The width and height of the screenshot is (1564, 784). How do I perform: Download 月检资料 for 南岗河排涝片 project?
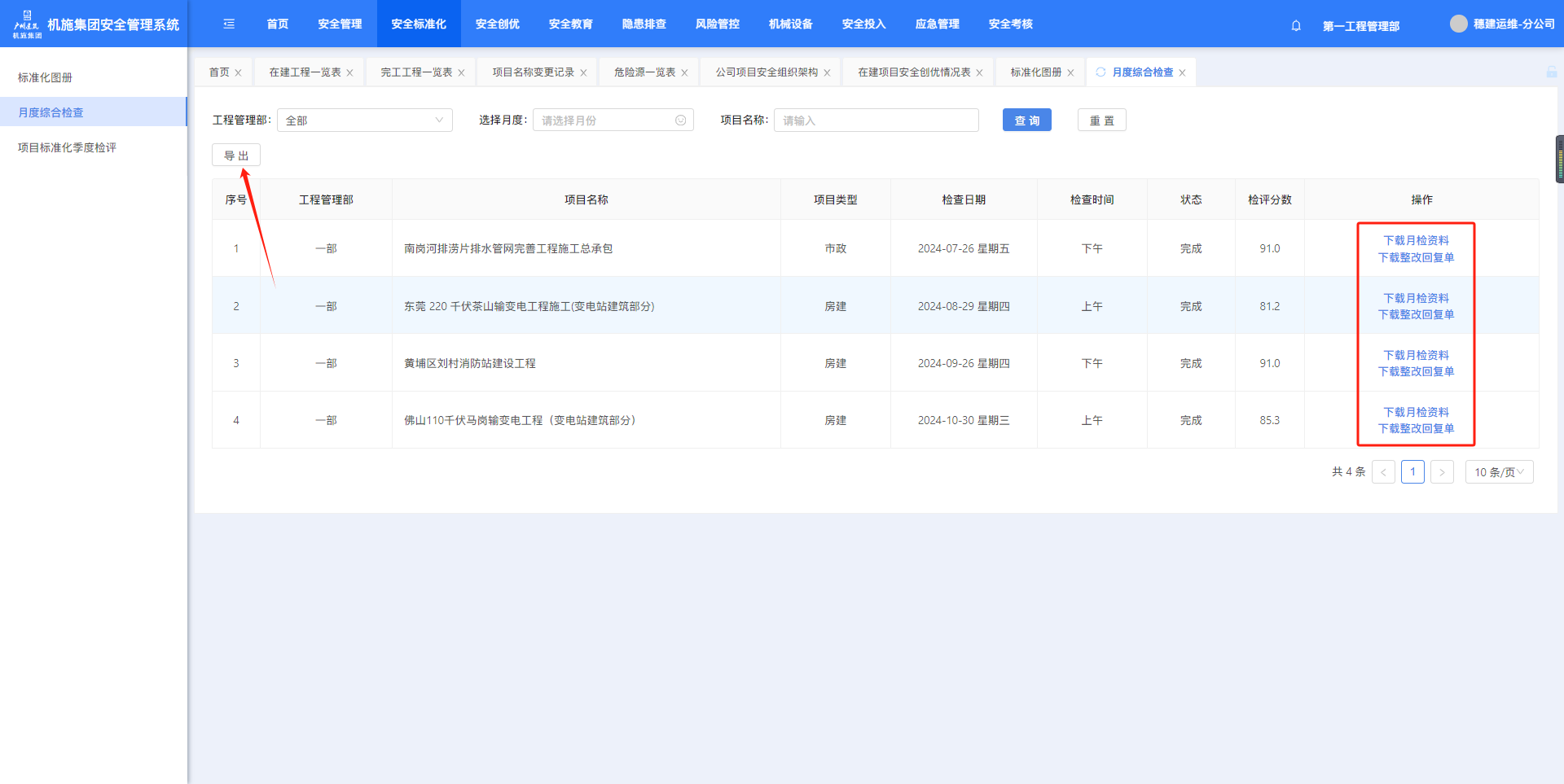tap(1416, 240)
